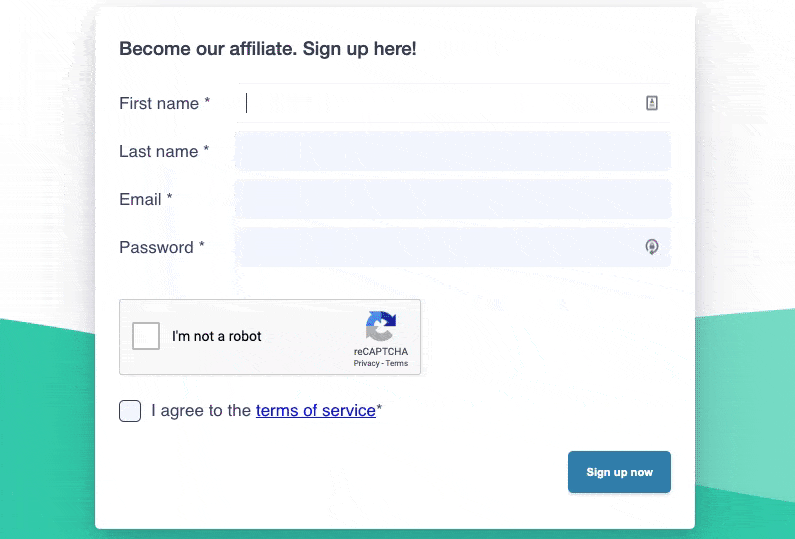Click the "Email" field label
Screen dimensions: 795x539
[x=141, y=199]
